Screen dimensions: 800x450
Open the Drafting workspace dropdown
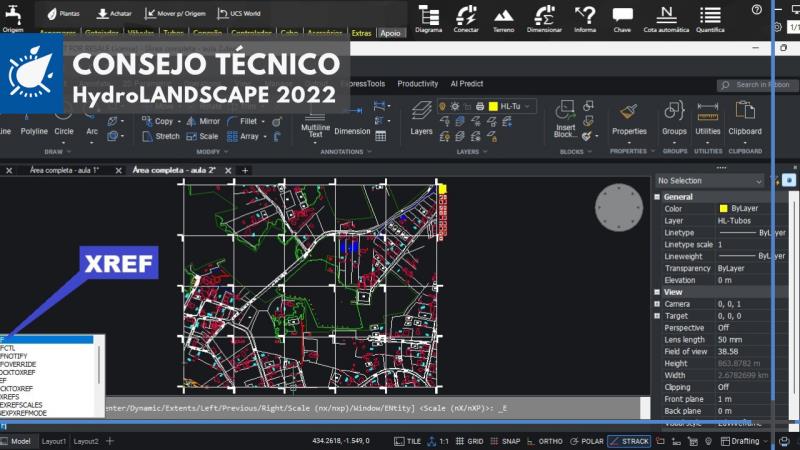point(745,441)
